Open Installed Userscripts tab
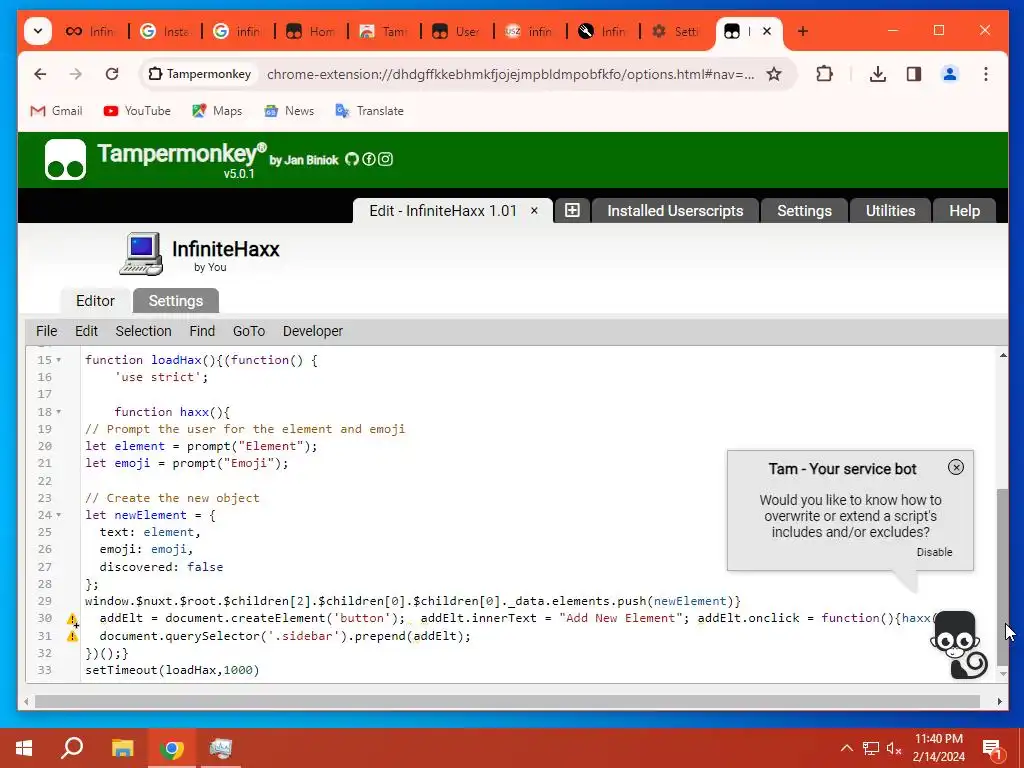Viewport: 1024px width, 768px height. tap(675, 210)
